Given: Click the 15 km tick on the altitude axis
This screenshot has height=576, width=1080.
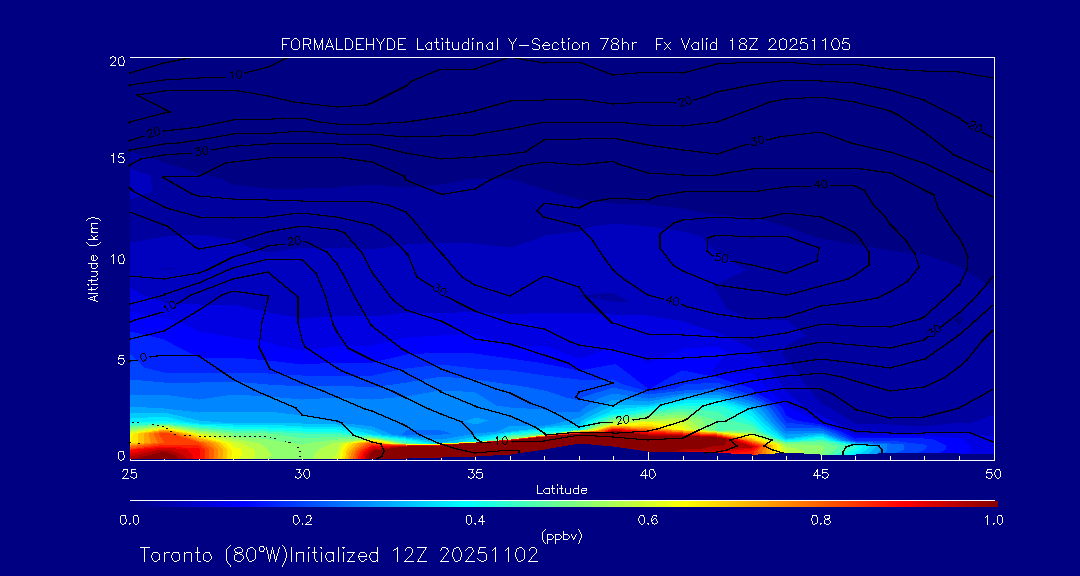Looking at the screenshot, I should coord(116,159).
